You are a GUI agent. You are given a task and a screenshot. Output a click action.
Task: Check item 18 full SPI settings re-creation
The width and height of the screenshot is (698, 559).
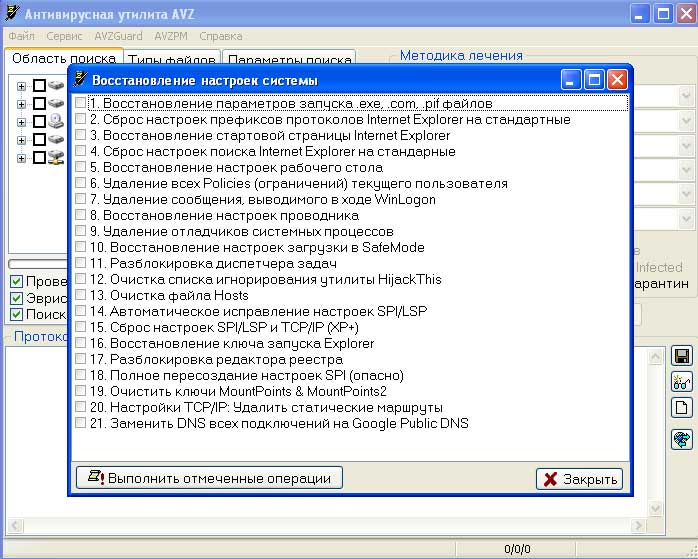81,375
